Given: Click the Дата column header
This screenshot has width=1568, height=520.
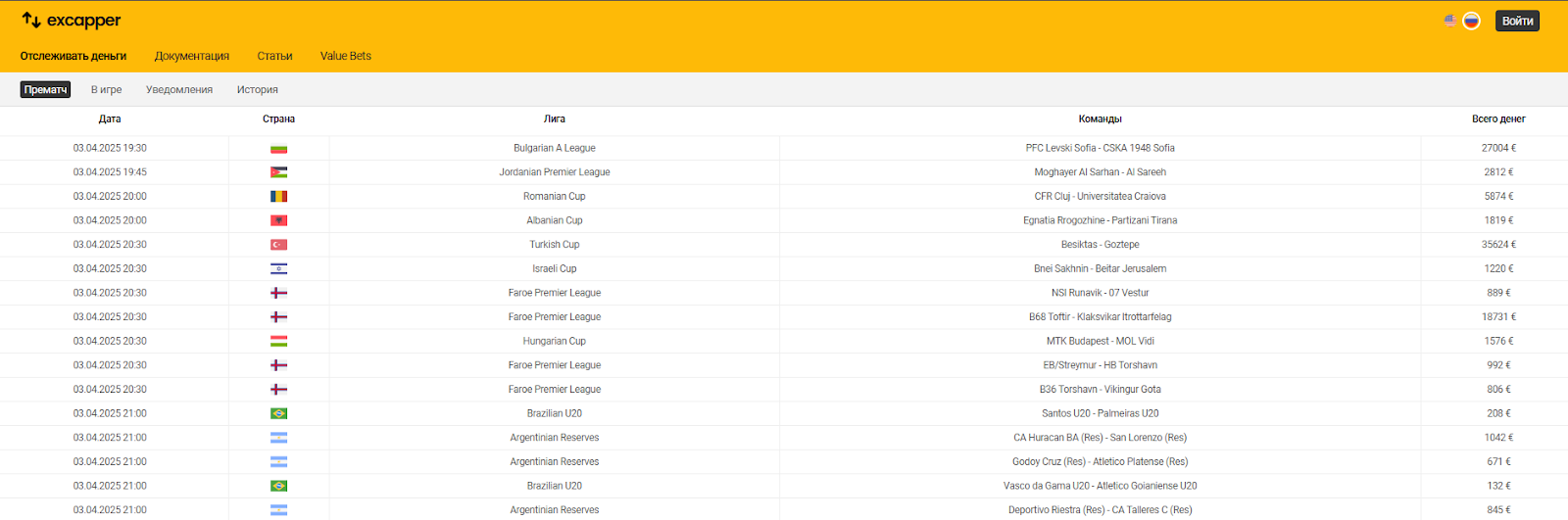Looking at the screenshot, I should click(x=110, y=118).
